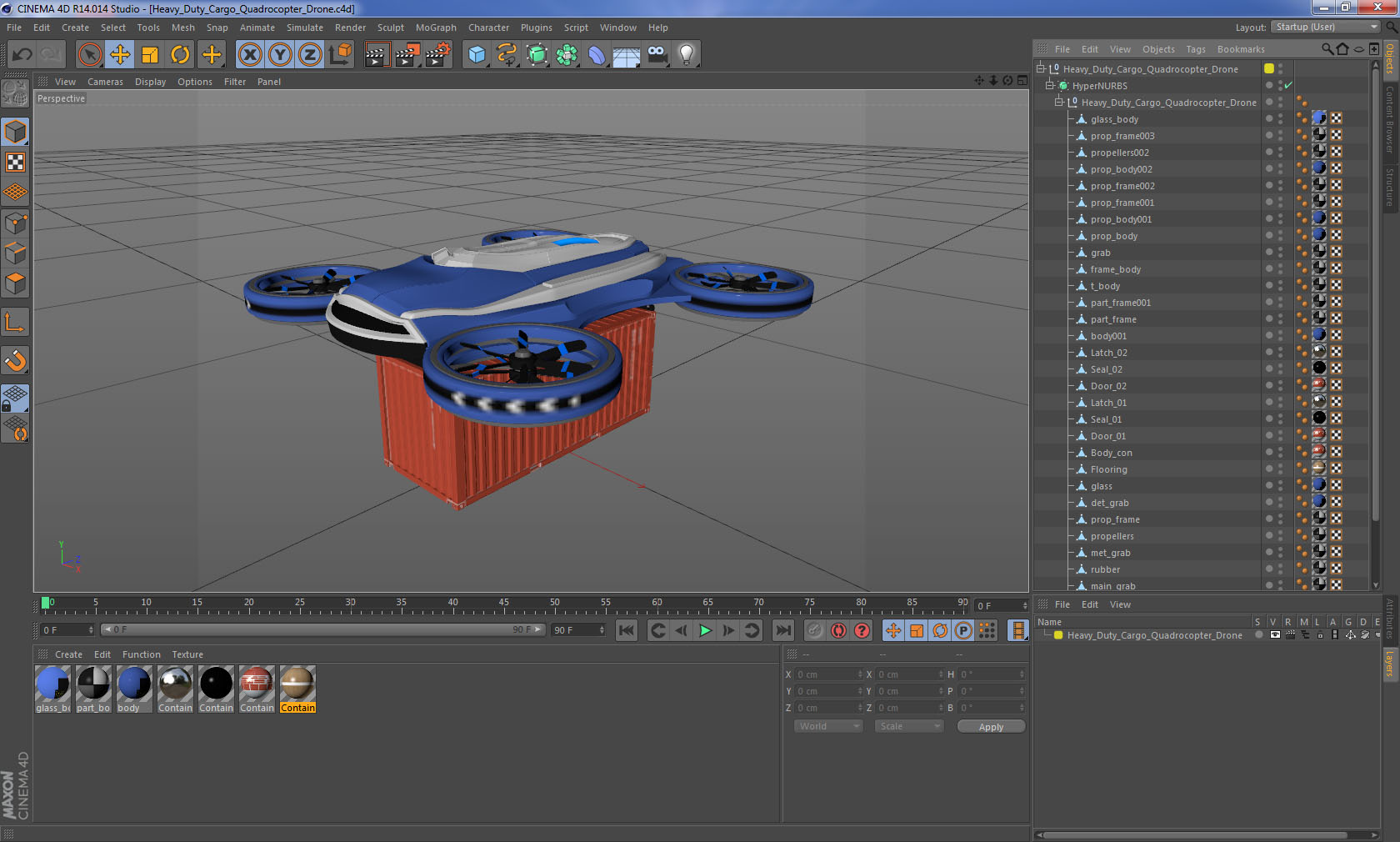
Task: Toggle Y axis lock
Action: [280, 55]
